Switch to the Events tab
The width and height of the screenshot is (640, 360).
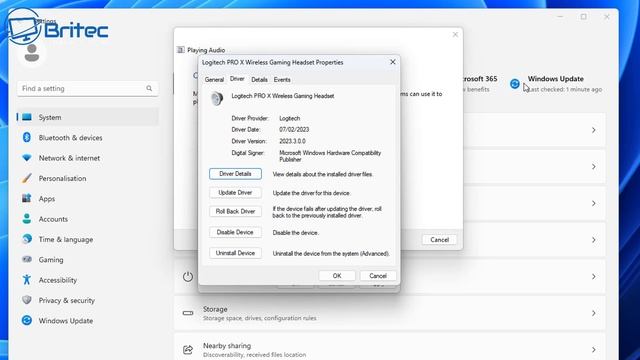point(282,80)
